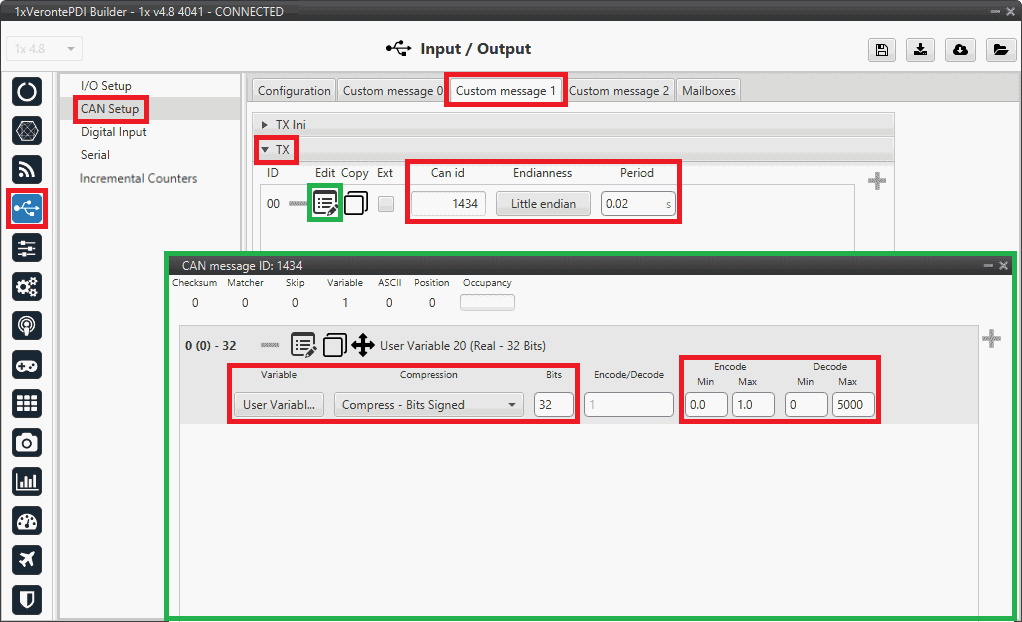Toggle the Little endian endianness button

pos(543,204)
